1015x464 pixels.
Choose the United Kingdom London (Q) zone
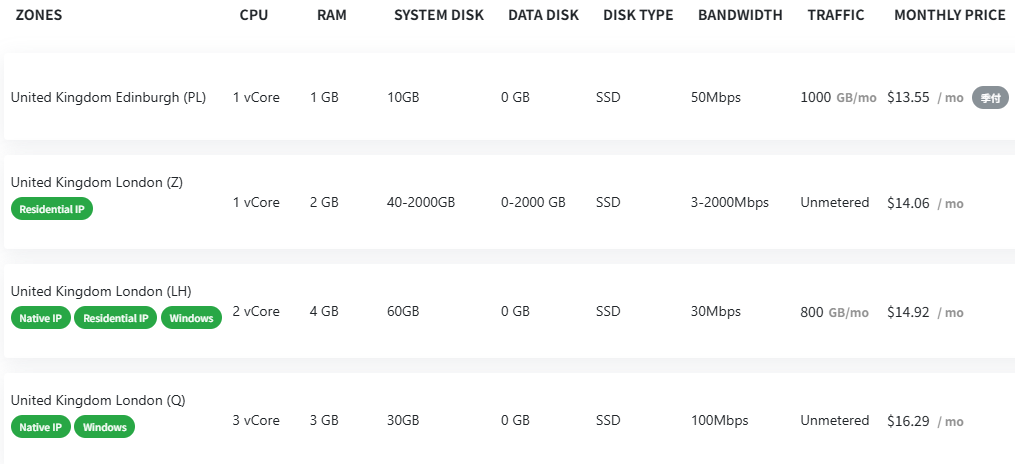tap(97, 400)
